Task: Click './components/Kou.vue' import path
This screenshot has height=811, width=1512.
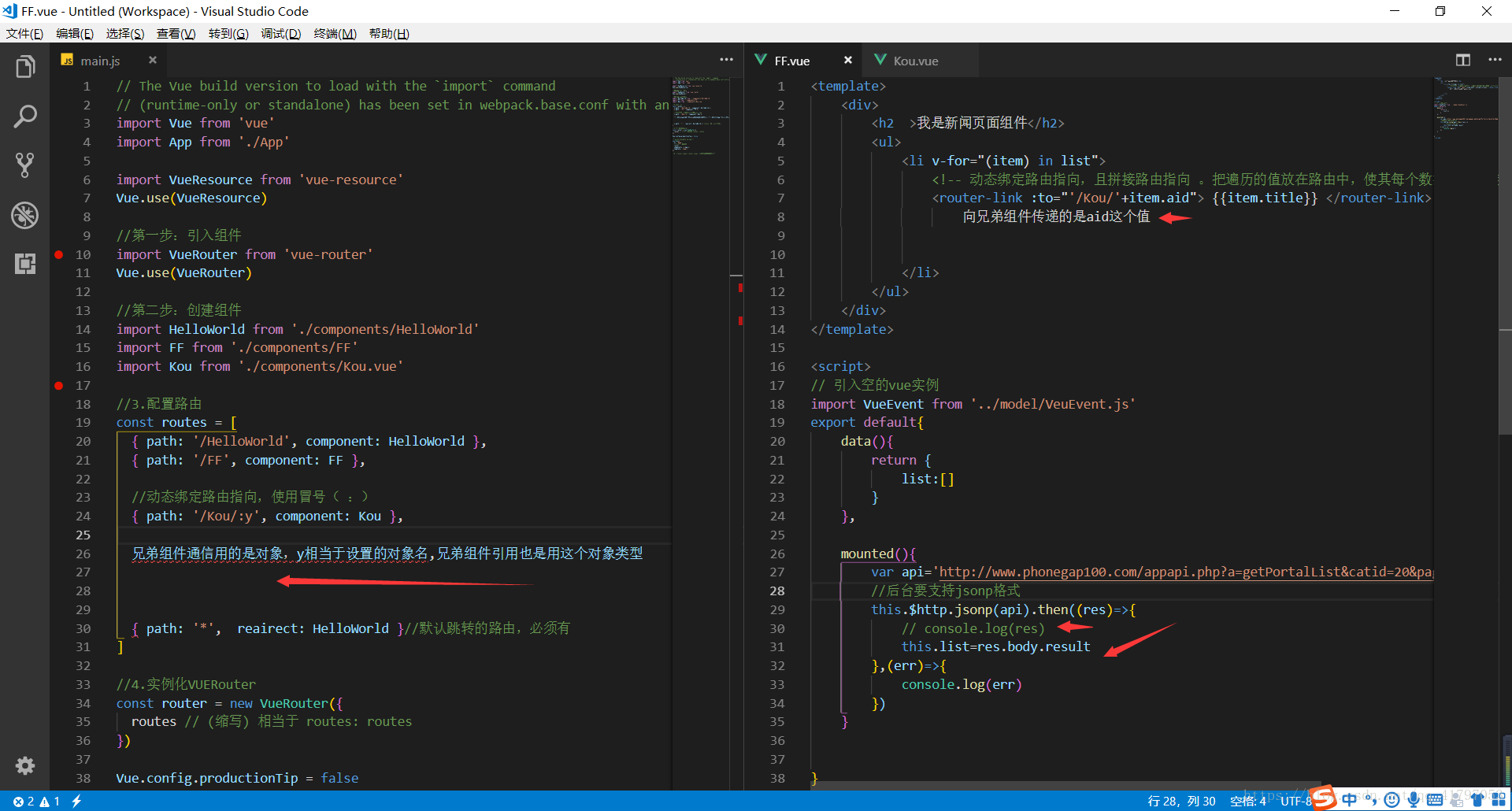Action: tap(321, 366)
